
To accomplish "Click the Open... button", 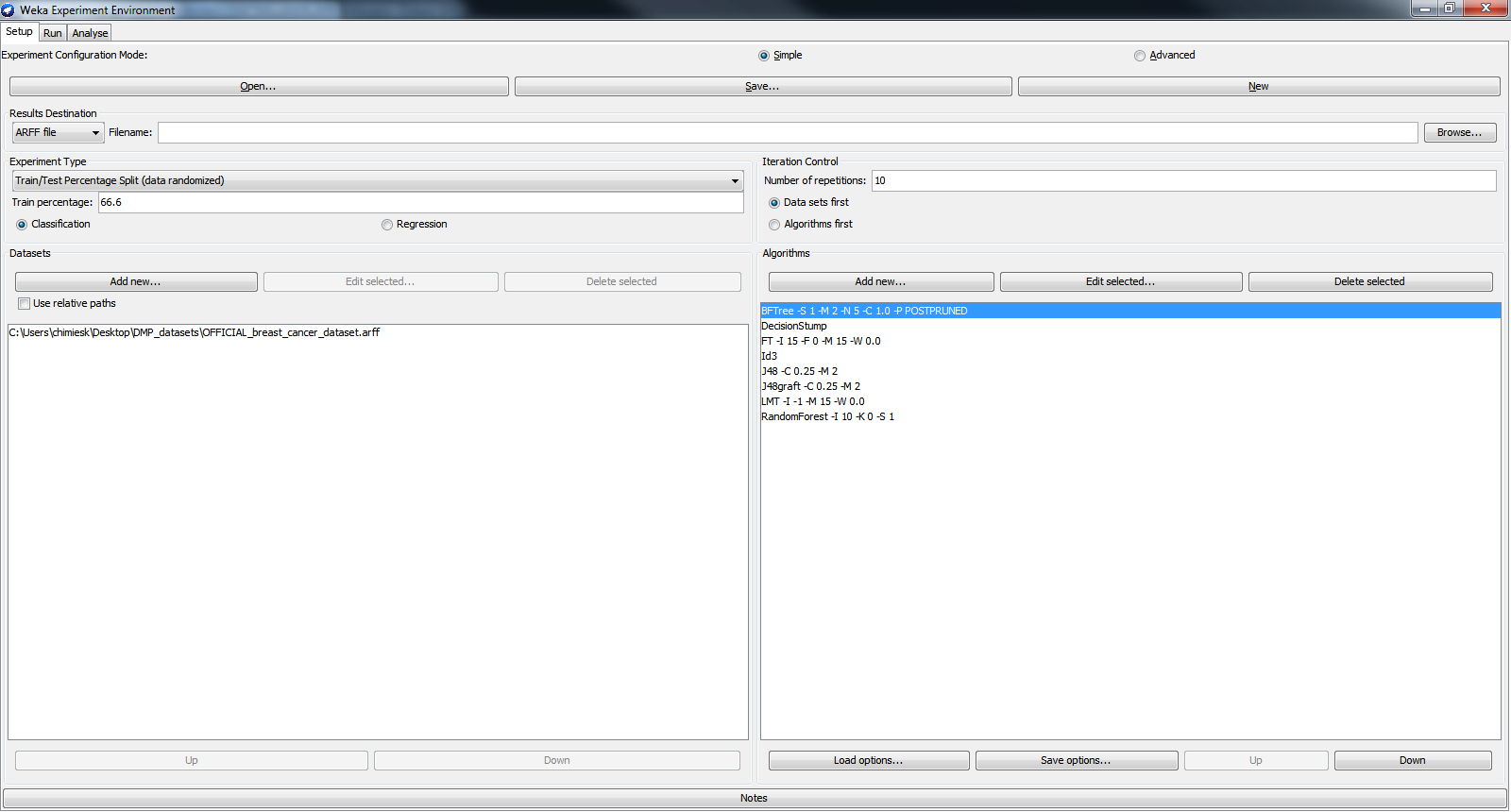I will pyautogui.click(x=259, y=86).
